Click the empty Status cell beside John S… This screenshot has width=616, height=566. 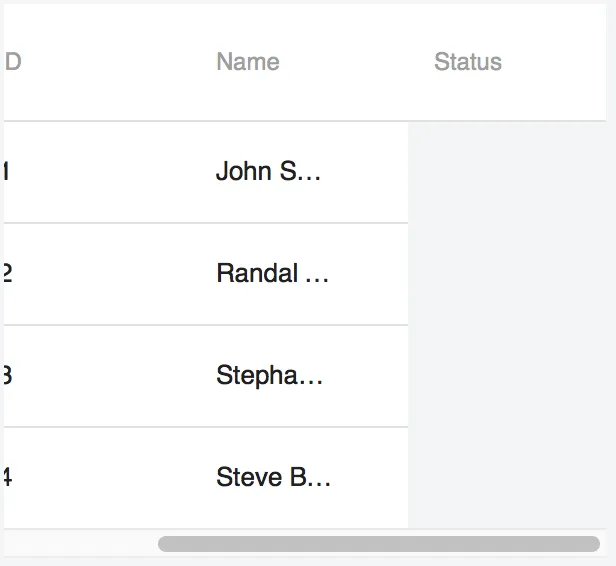pos(506,172)
